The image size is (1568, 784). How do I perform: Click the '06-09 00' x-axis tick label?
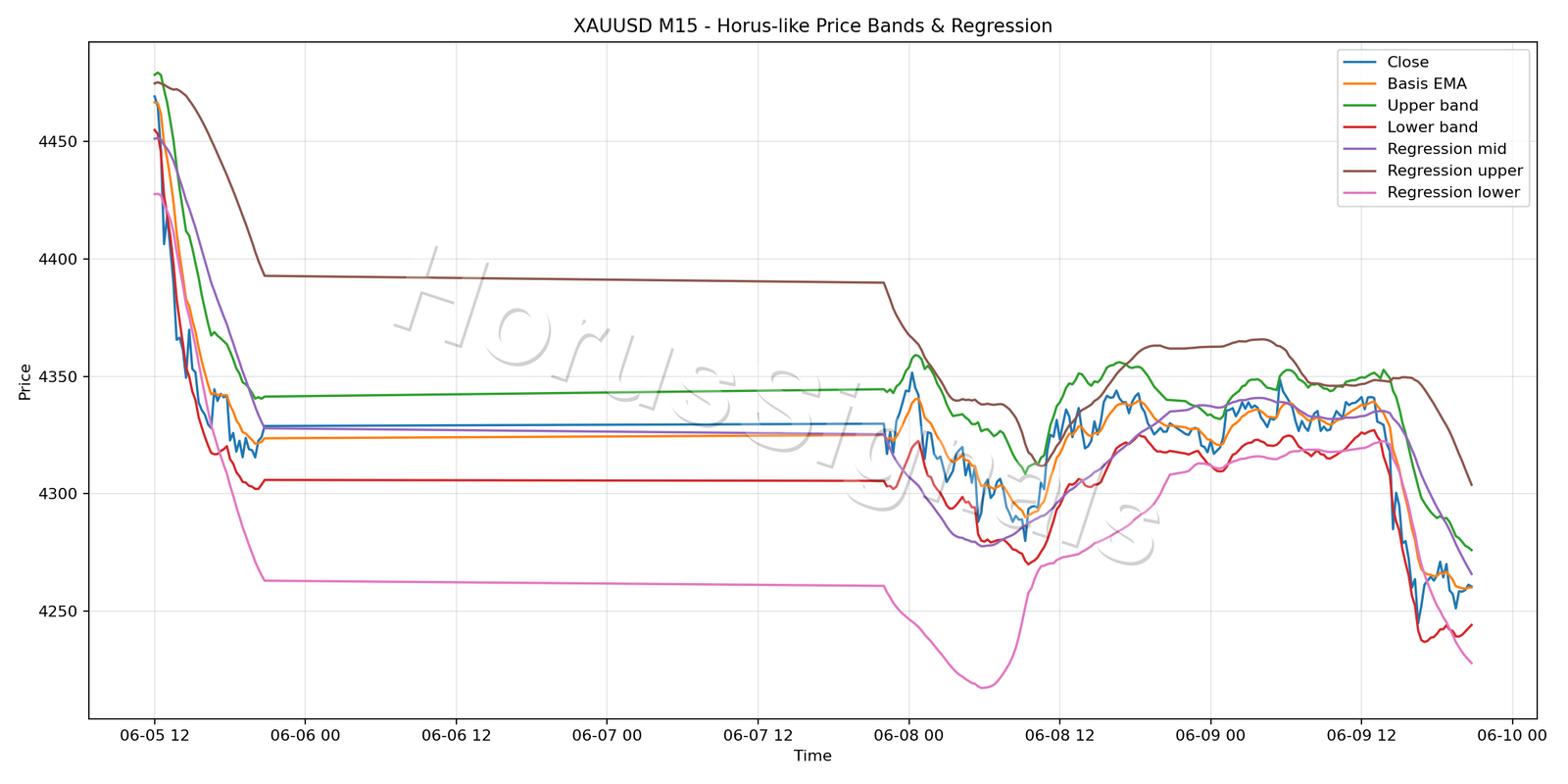pyautogui.click(x=1210, y=735)
